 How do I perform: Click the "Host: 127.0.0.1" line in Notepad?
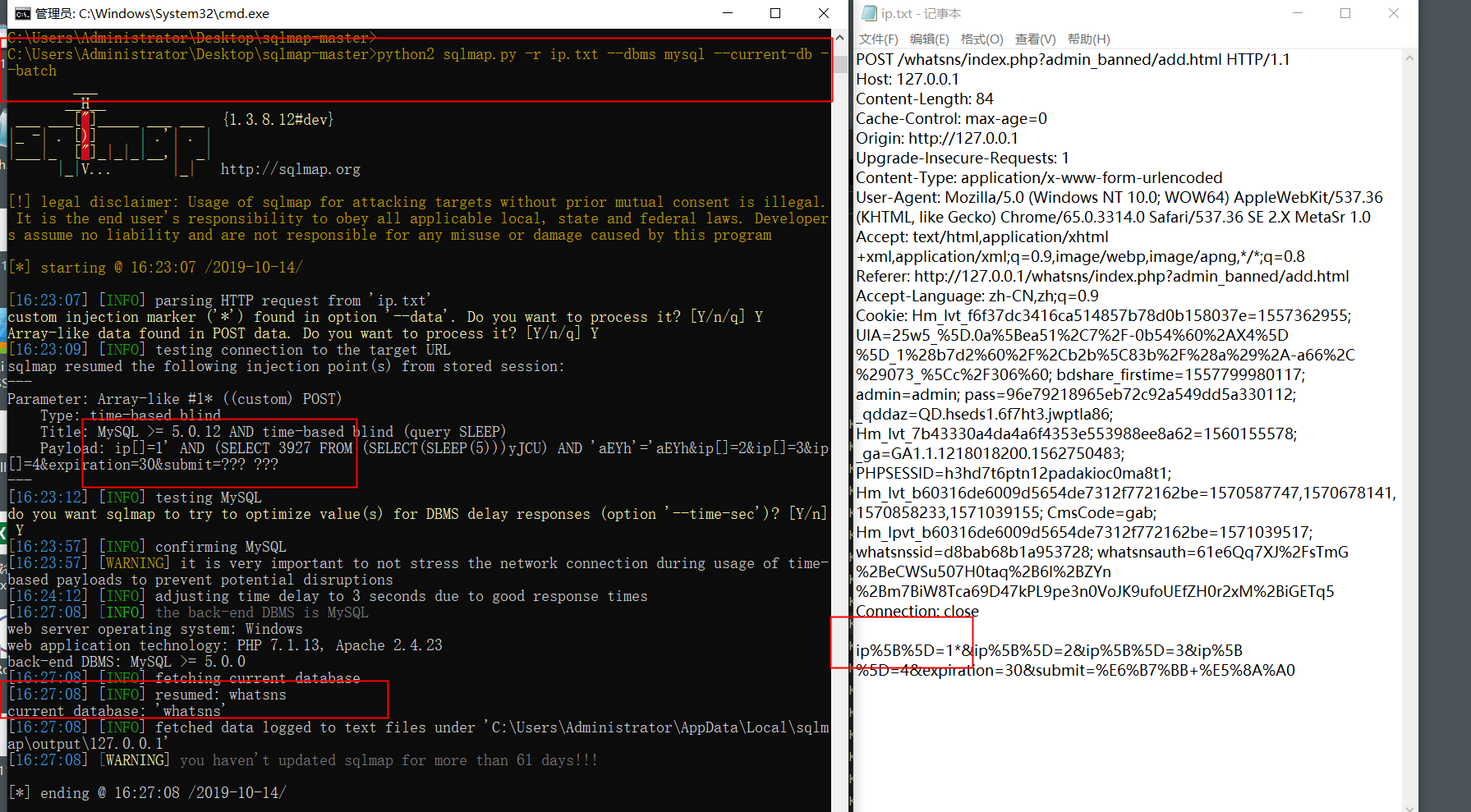tap(908, 79)
